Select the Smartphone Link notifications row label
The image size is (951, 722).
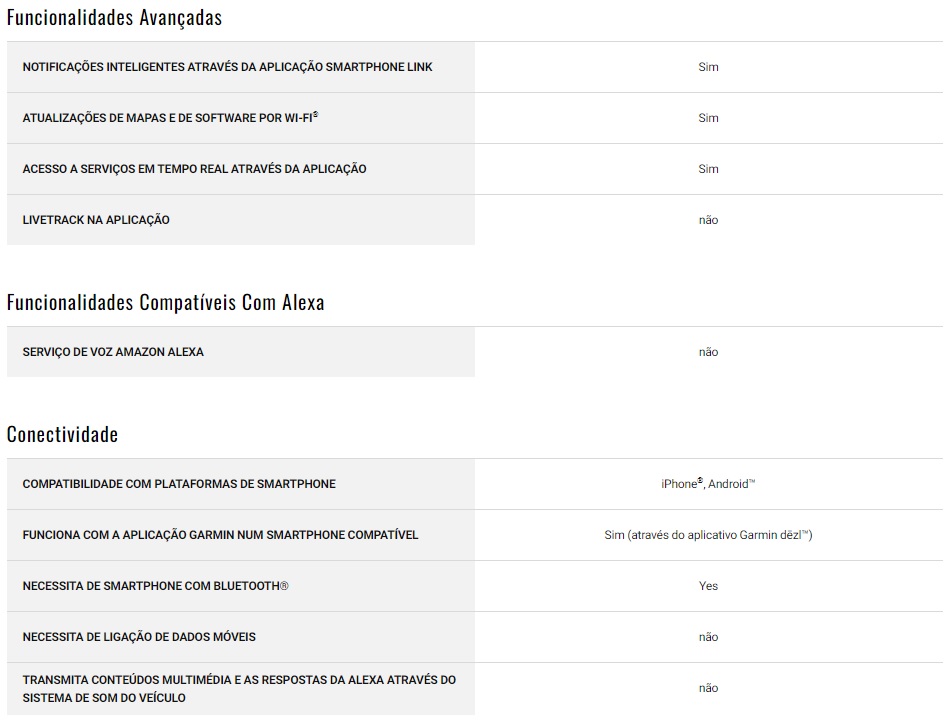coord(227,67)
